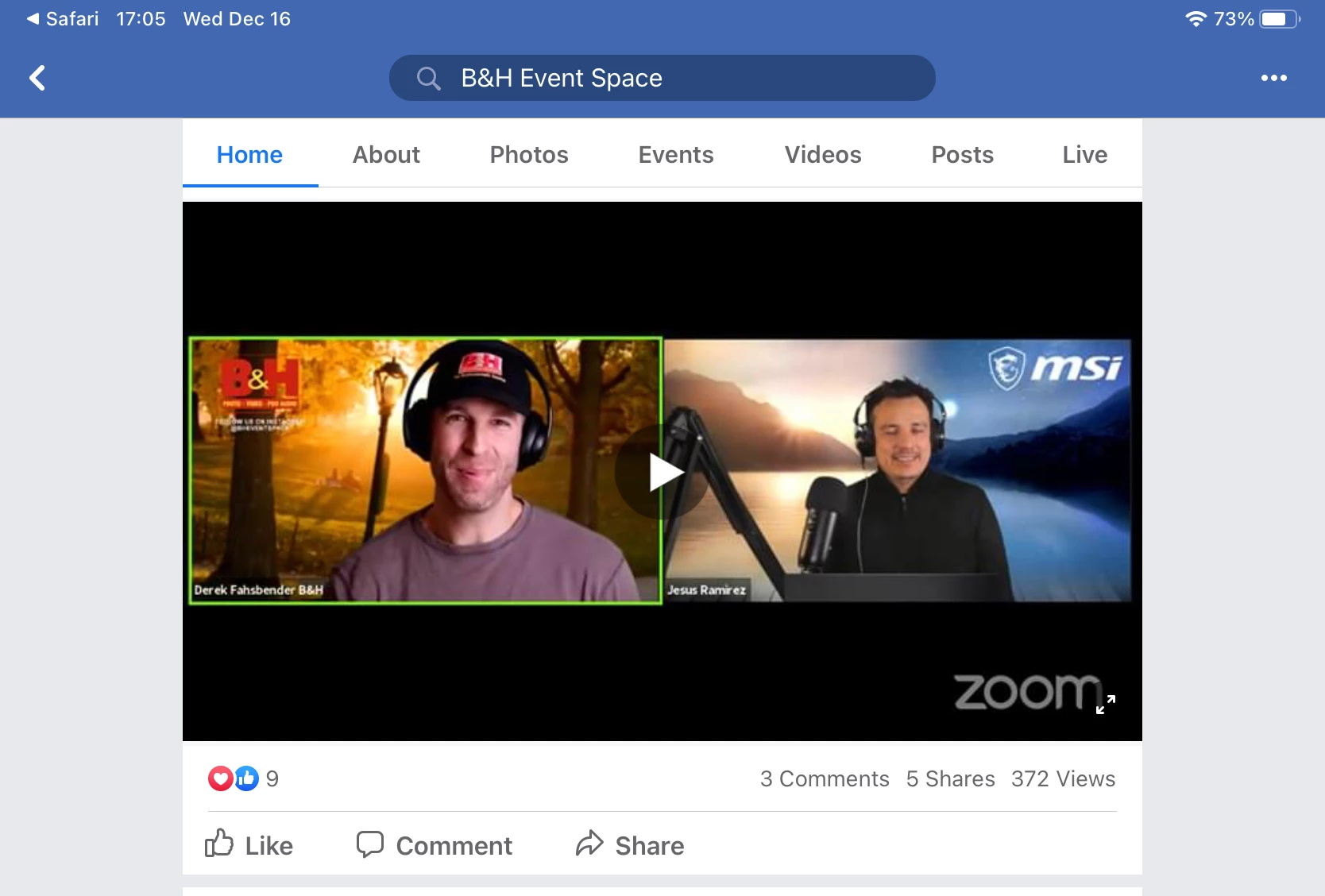
Task: Tap the thumbs-up icon next to Like
Action: click(219, 844)
